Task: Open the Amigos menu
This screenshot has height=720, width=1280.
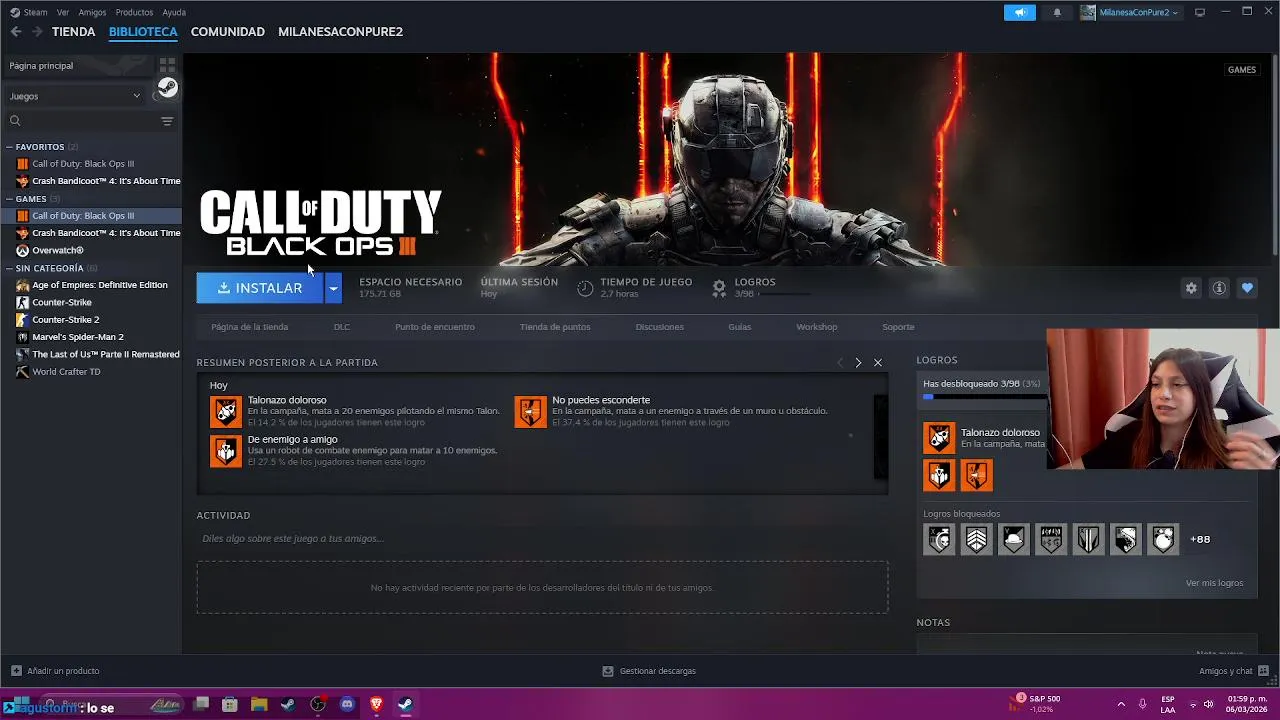Action: tap(92, 12)
